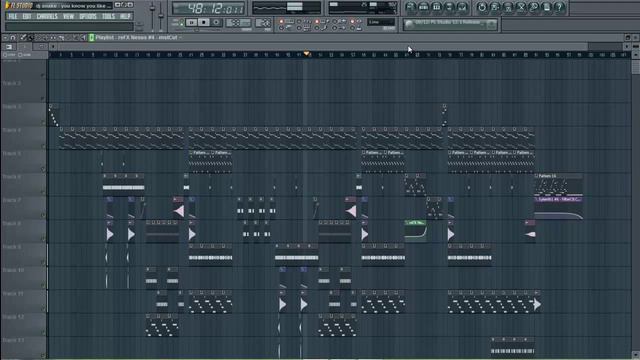Open dropdown arrow after playlist title
The image size is (640, 360).
(180, 38)
